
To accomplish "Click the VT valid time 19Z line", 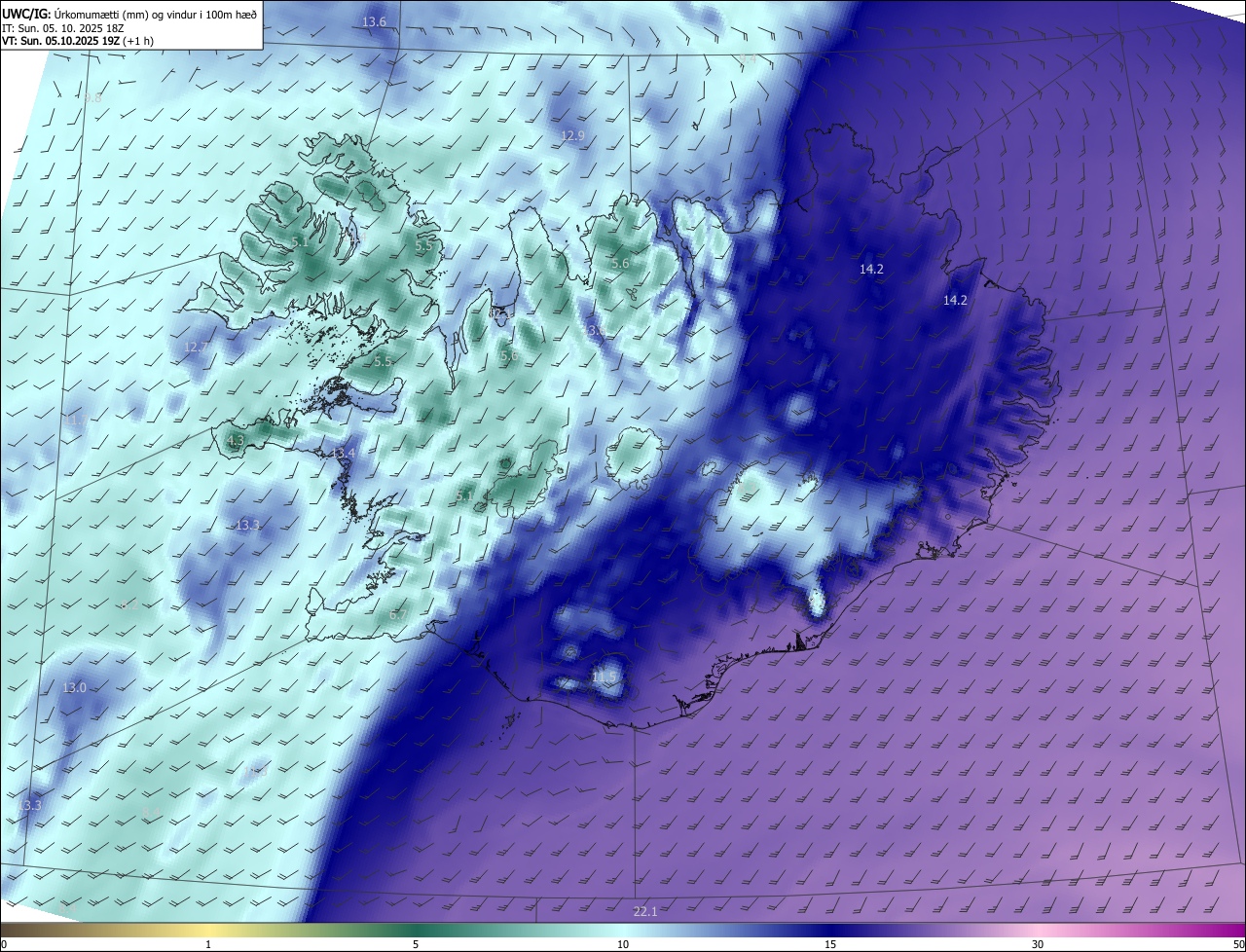I will tap(77, 41).
